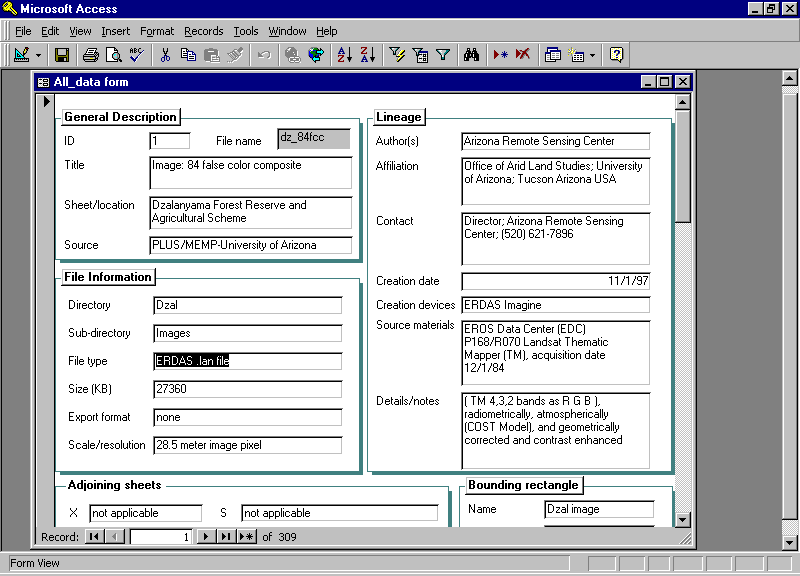
Task: Sort Descending with the Z-A icon
Action: 368,55
